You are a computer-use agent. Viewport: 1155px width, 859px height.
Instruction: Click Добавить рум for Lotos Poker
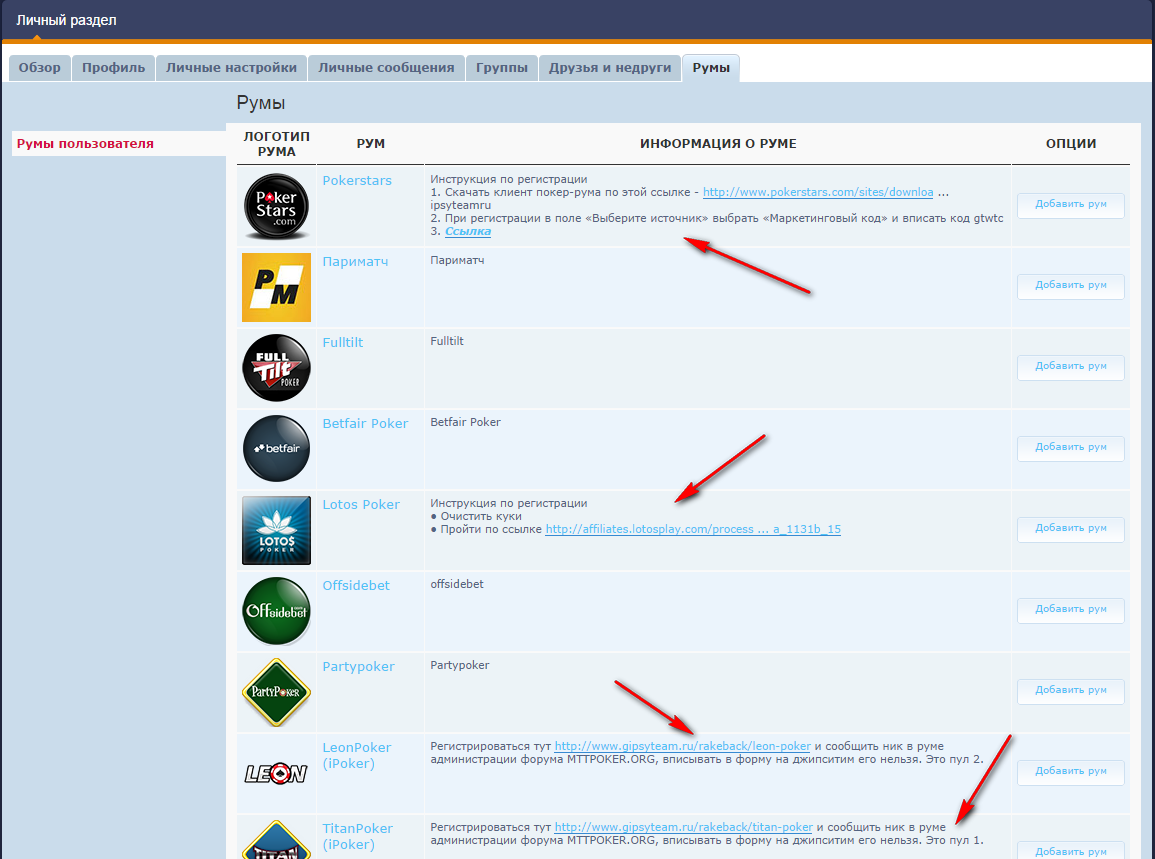click(x=1071, y=529)
